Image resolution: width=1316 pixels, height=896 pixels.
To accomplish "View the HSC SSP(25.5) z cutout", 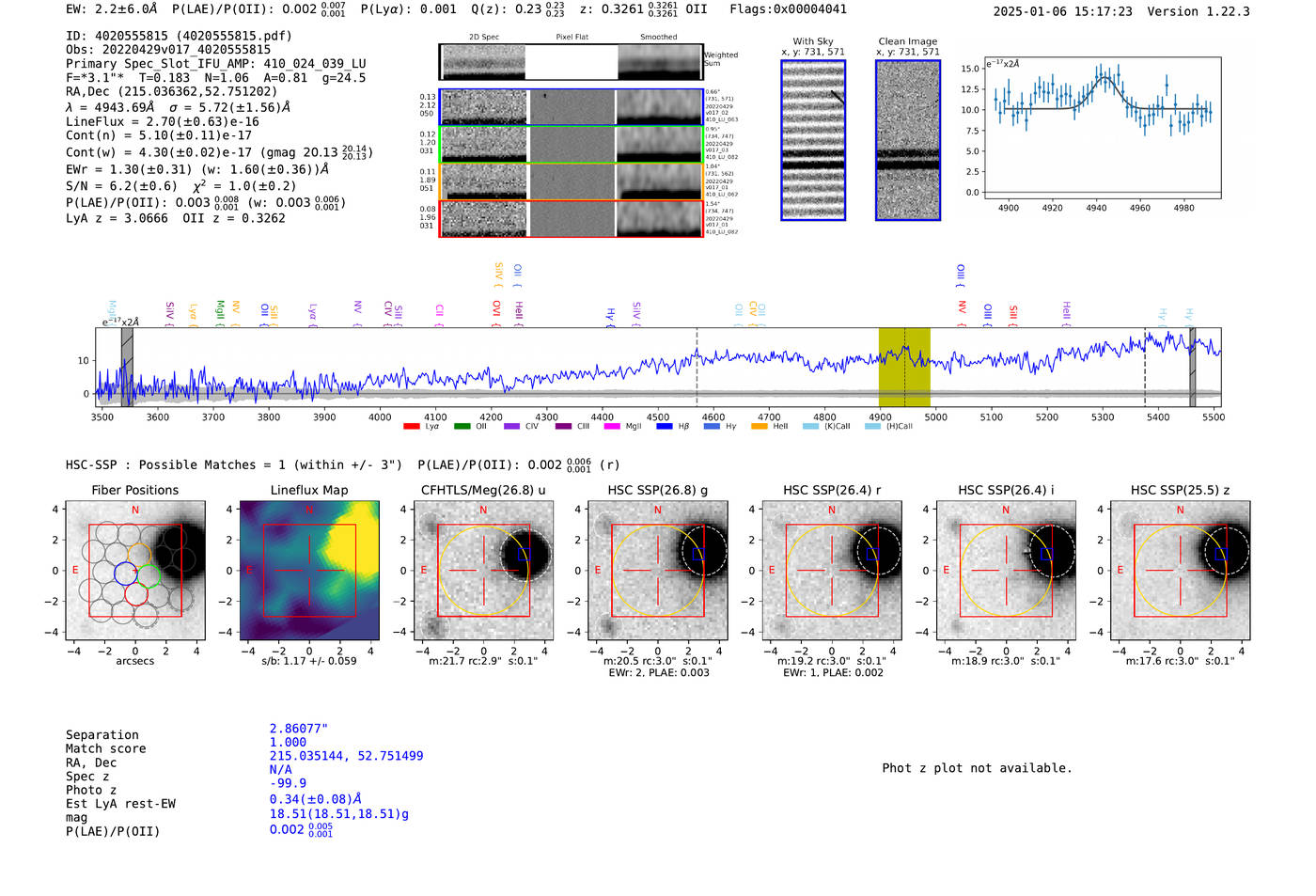I will (x=1180, y=571).
